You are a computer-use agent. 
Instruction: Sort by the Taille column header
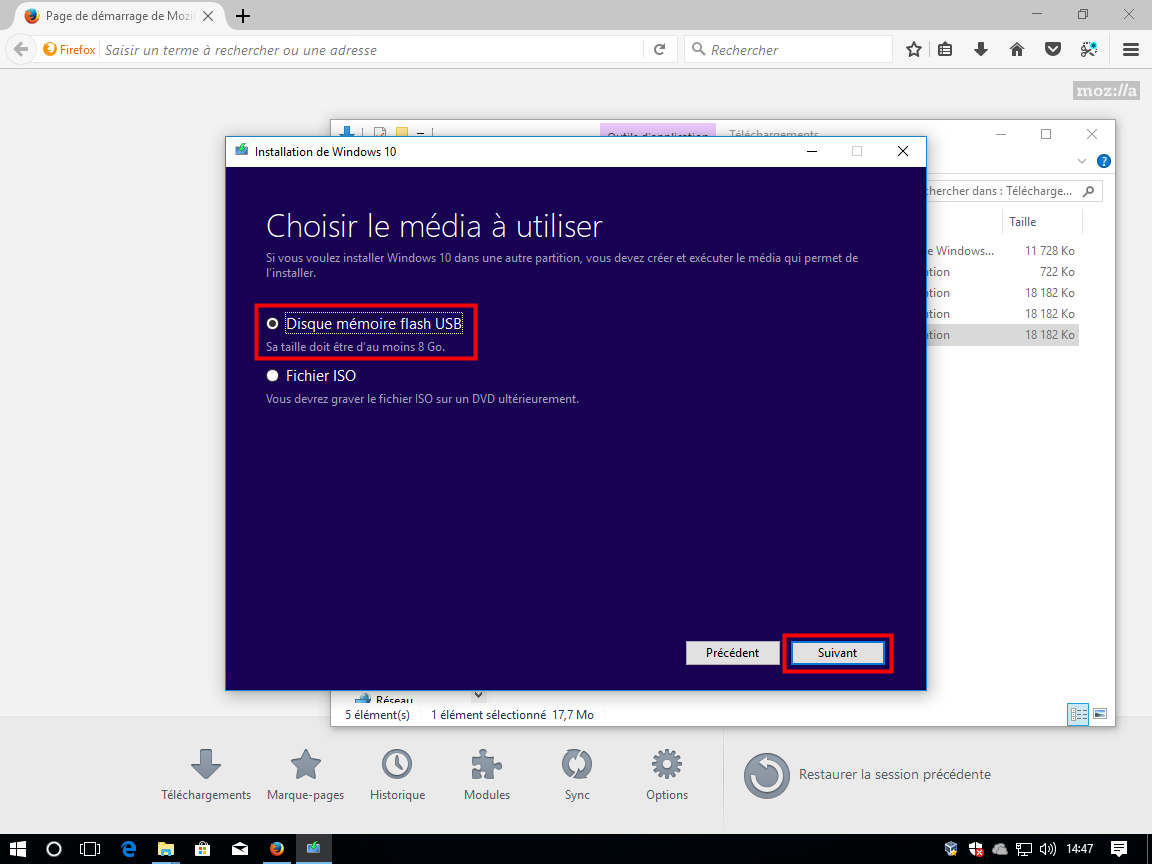click(x=1022, y=222)
